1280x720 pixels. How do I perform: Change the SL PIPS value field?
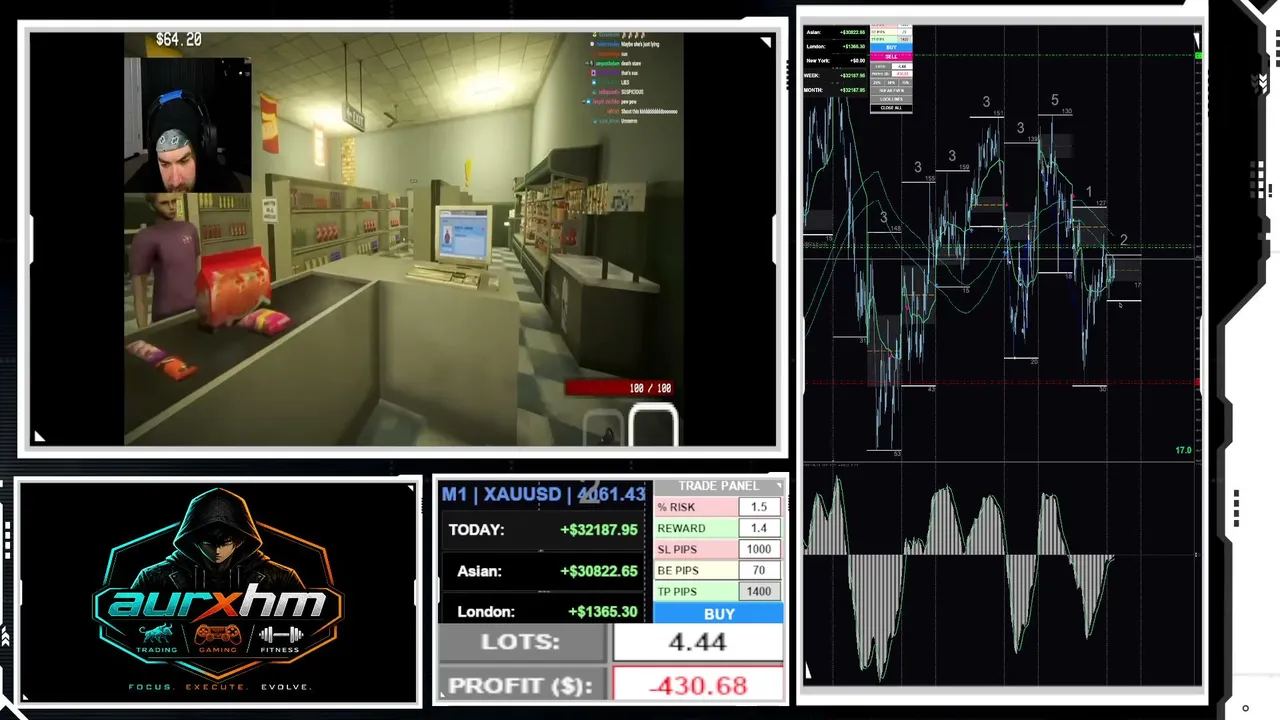(759, 549)
